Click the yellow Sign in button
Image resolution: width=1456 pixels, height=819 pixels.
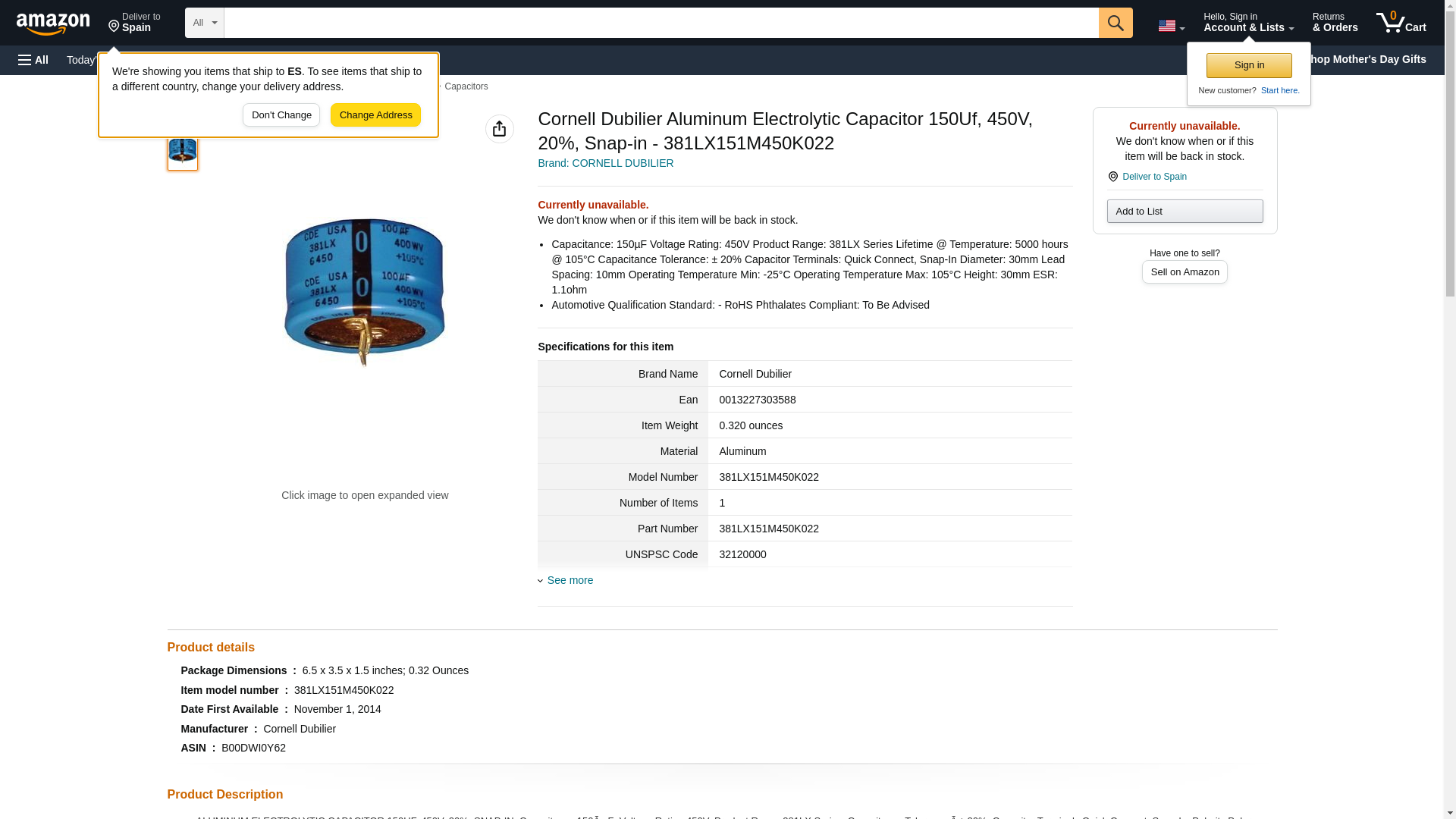pyautogui.click(x=1248, y=65)
